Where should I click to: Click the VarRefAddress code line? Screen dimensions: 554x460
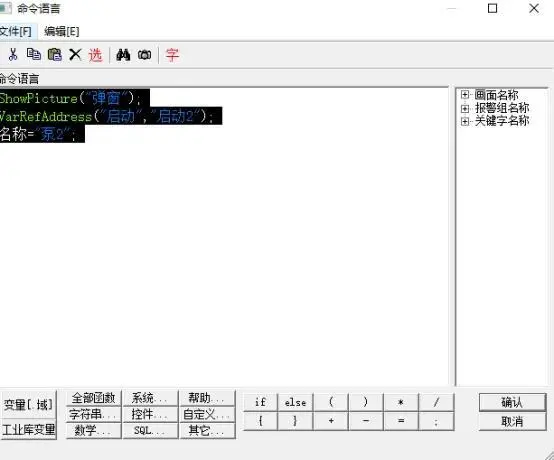pyautogui.click(x=111, y=116)
